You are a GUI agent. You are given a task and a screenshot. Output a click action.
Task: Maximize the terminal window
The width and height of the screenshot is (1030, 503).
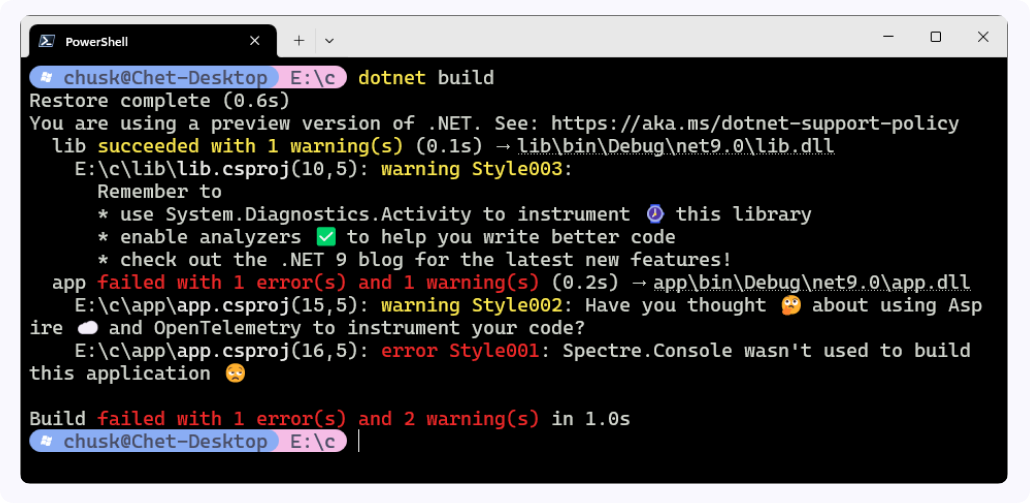(935, 37)
